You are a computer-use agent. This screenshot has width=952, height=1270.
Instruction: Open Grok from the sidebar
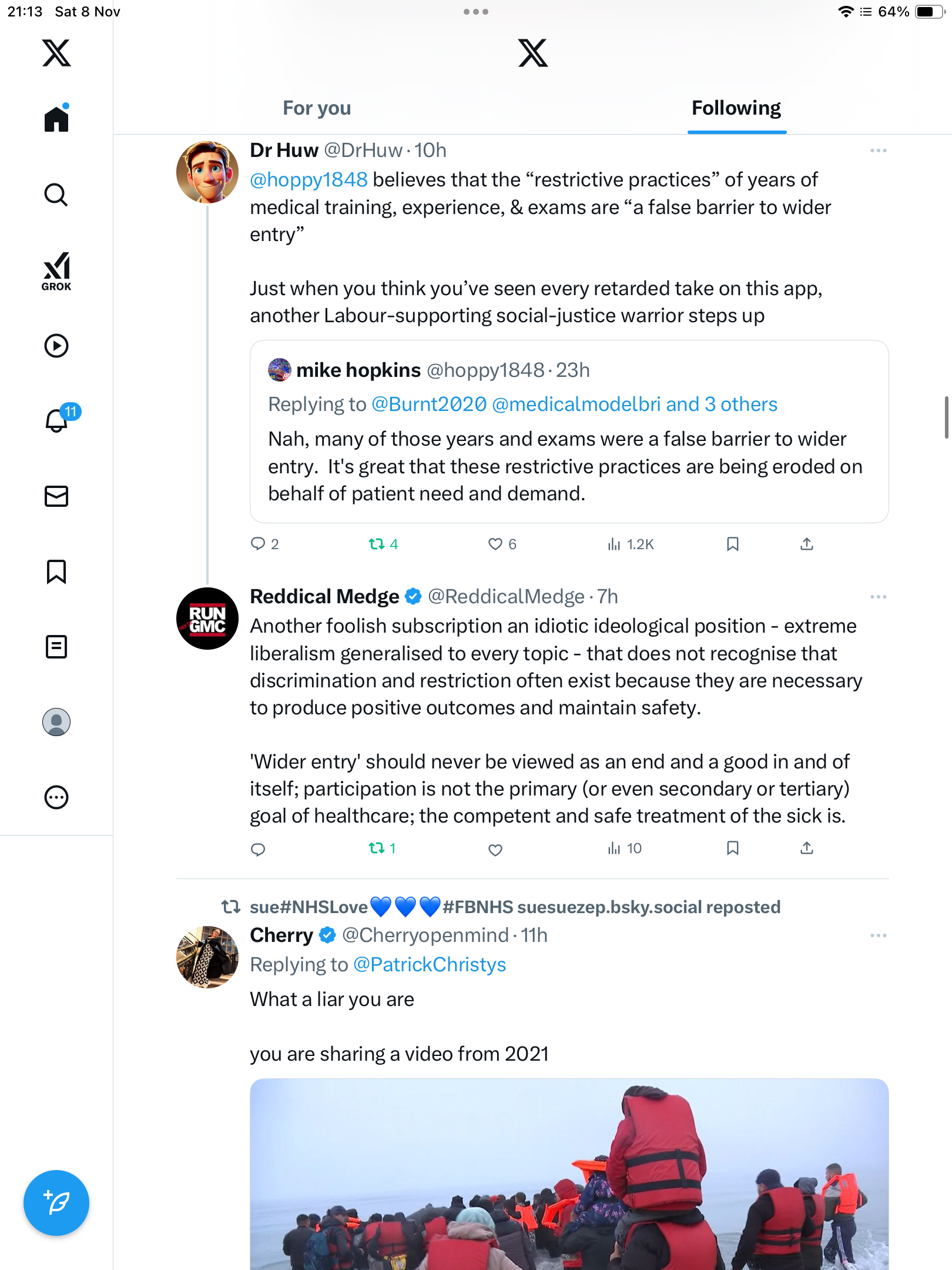pos(56,272)
